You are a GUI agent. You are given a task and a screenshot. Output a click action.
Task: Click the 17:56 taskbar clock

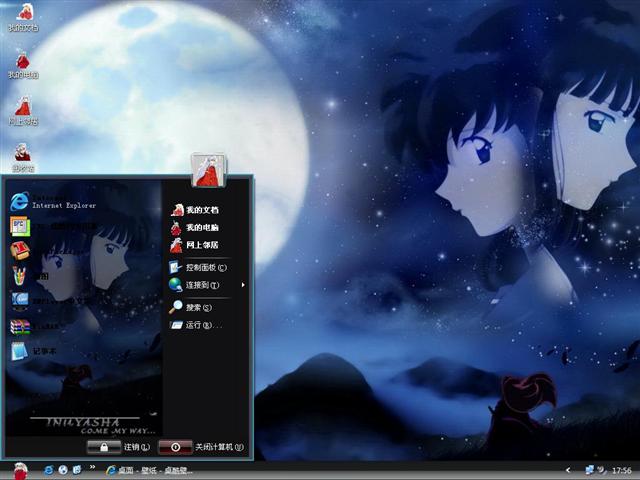click(622, 471)
